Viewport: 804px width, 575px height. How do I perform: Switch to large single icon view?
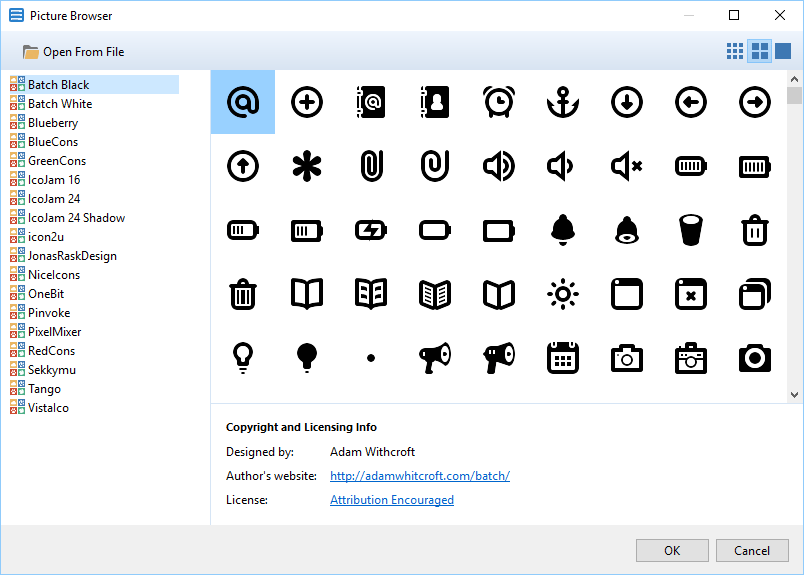click(x=783, y=51)
